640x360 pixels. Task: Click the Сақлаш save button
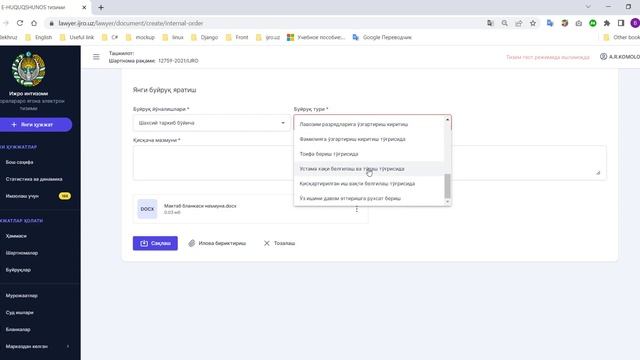point(155,243)
